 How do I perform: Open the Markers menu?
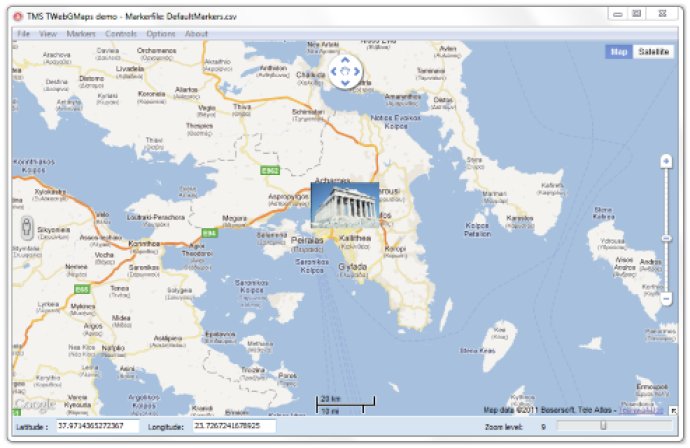point(81,34)
